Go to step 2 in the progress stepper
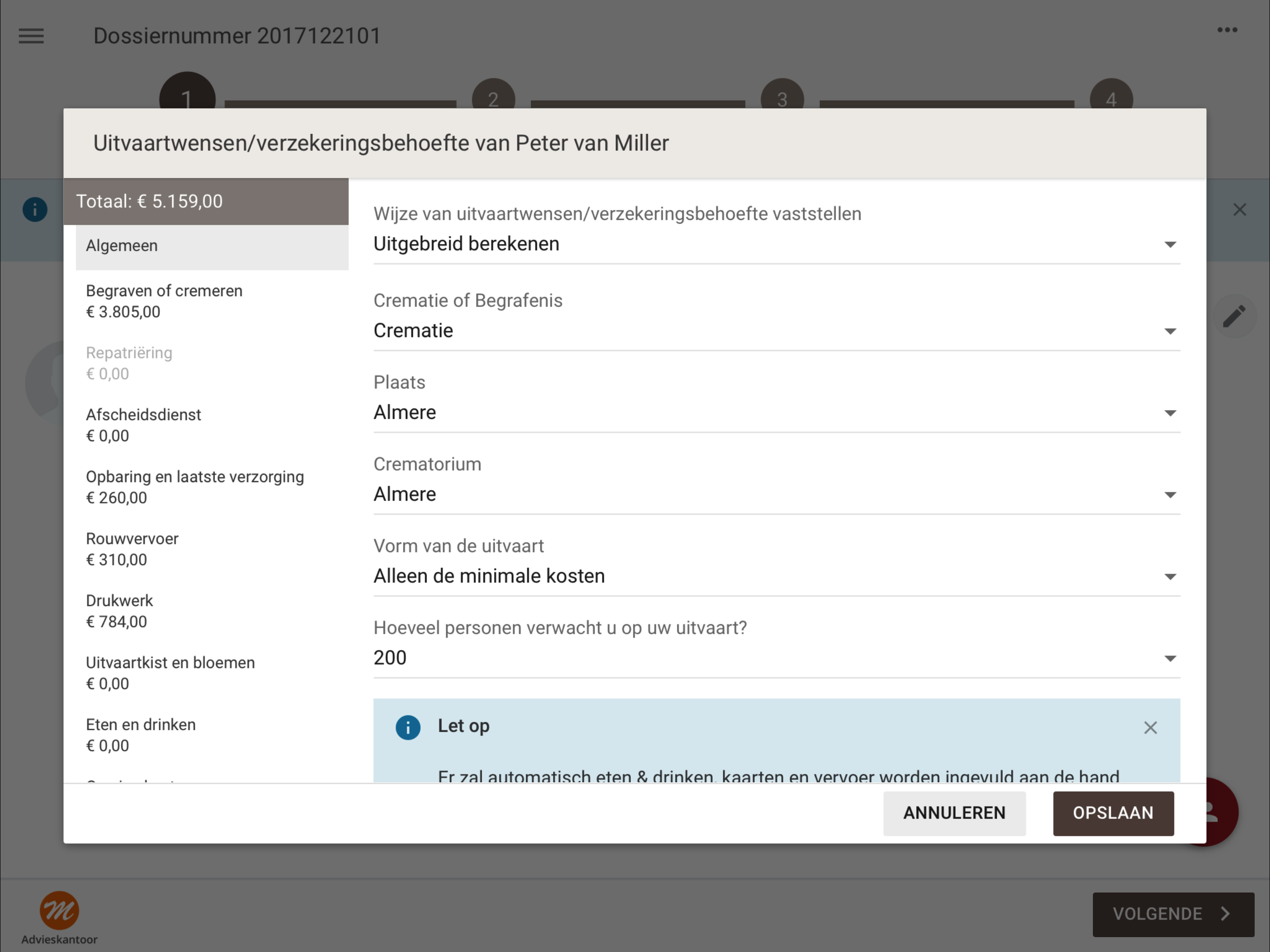Screen dimensions: 1270x952 [x=493, y=93]
